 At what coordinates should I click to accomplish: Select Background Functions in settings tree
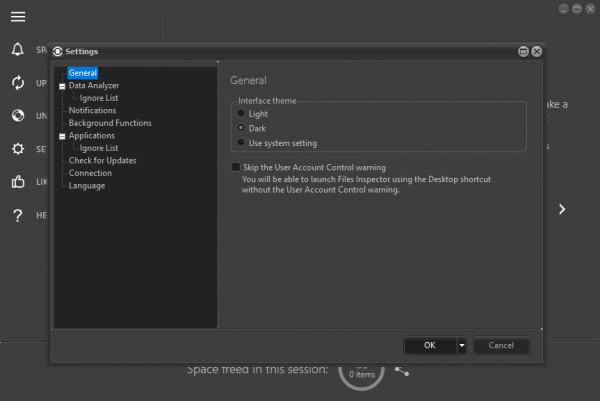click(x=110, y=123)
